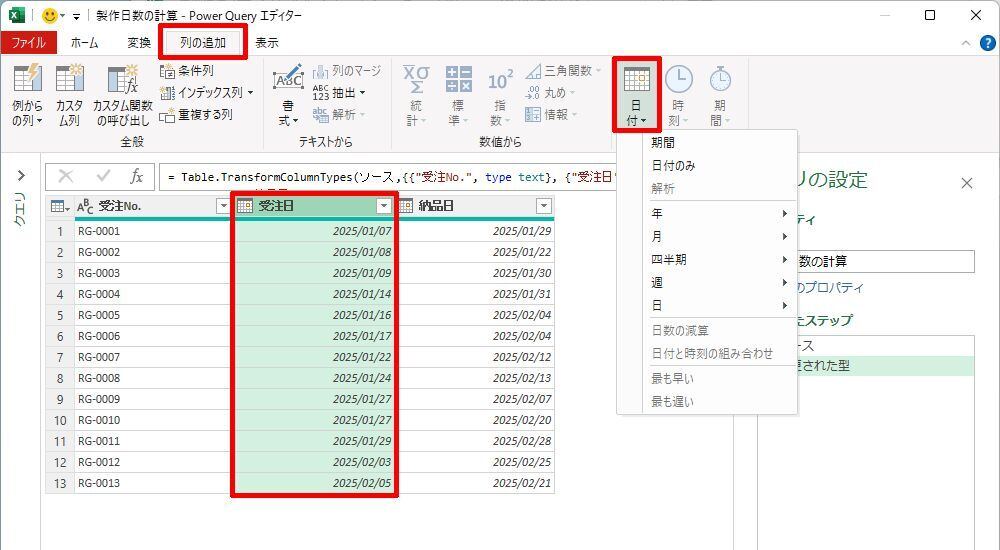
Task: Select row number 13
Action: click(60, 483)
